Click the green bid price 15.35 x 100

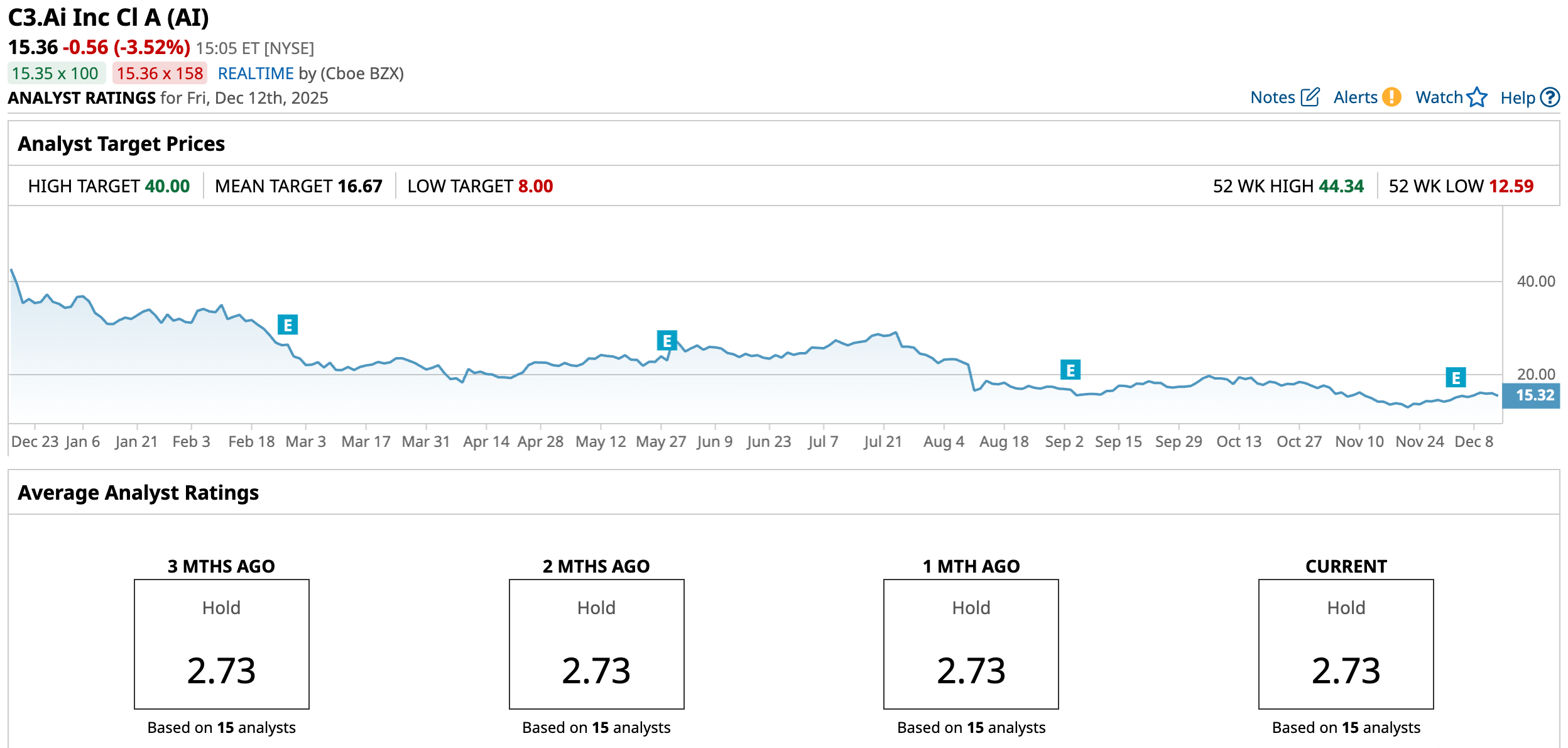55,74
